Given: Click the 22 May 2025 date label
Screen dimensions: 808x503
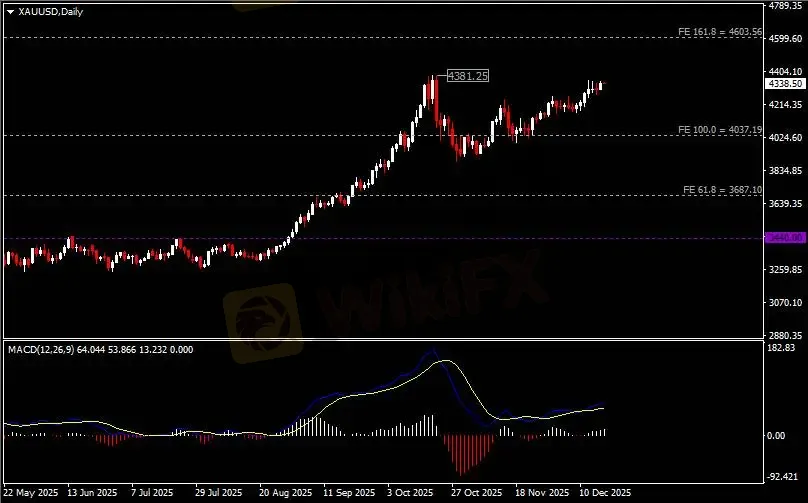Looking at the screenshot, I should 31,493.
